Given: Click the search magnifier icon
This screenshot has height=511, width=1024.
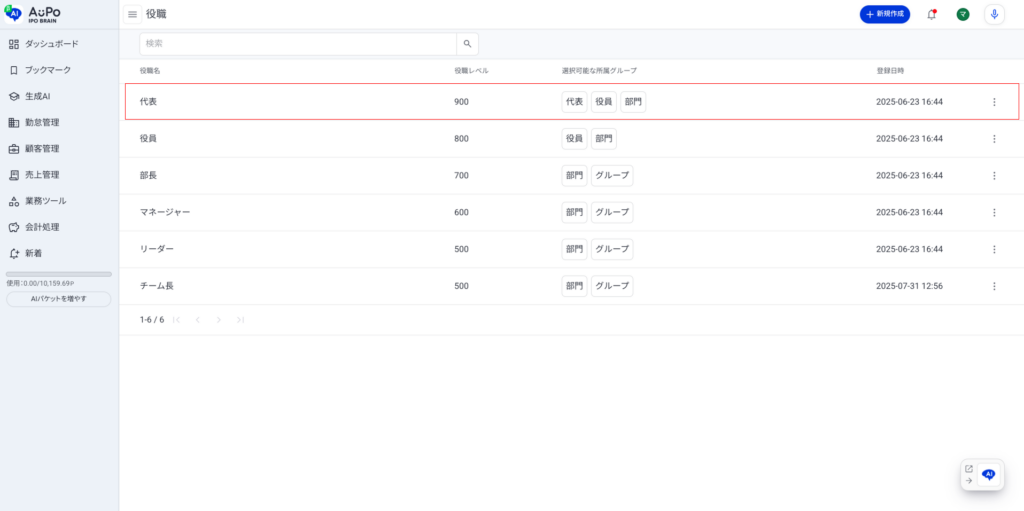Looking at the screenshot, I should point(467,44).
